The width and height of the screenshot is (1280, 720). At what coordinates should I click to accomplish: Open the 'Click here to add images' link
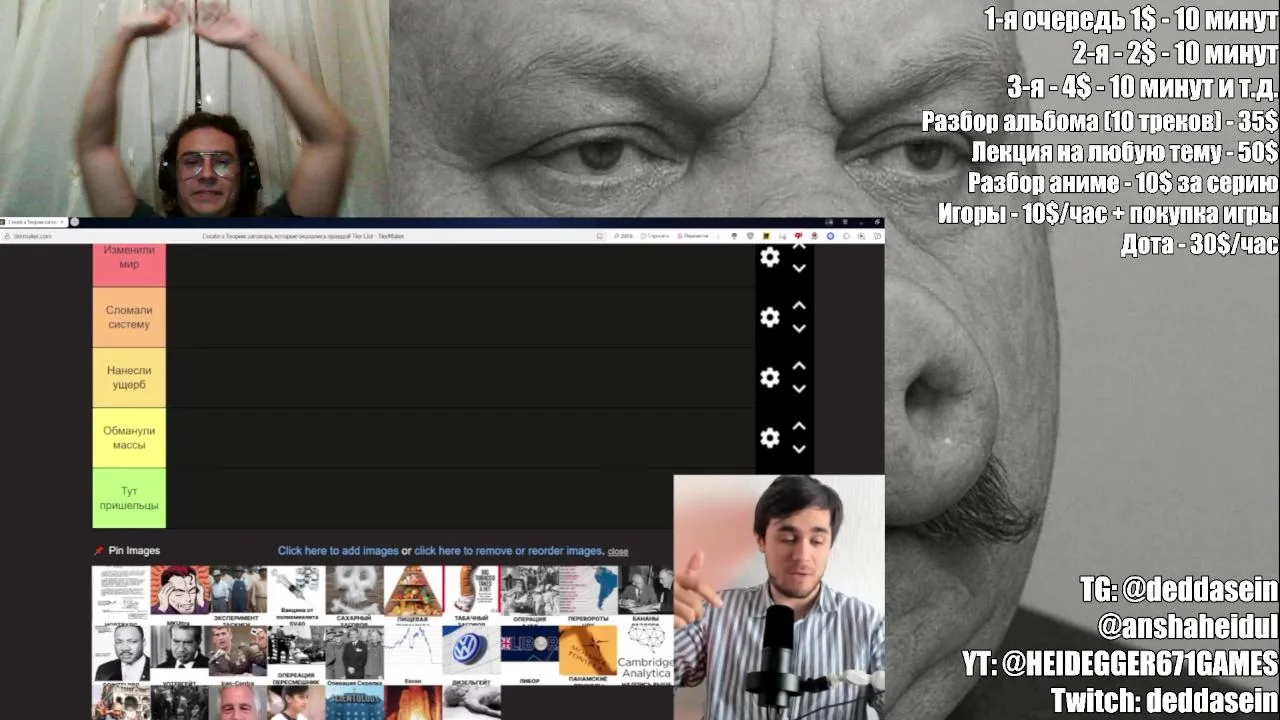(338, 551)
